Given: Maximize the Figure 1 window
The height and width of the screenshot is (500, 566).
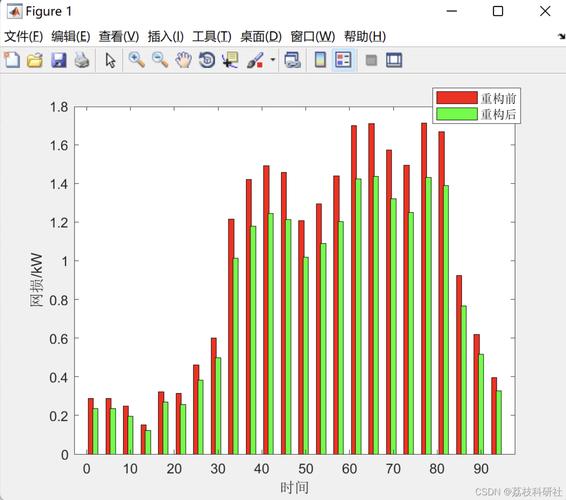Looking at the screenshot, I should 498,11.
